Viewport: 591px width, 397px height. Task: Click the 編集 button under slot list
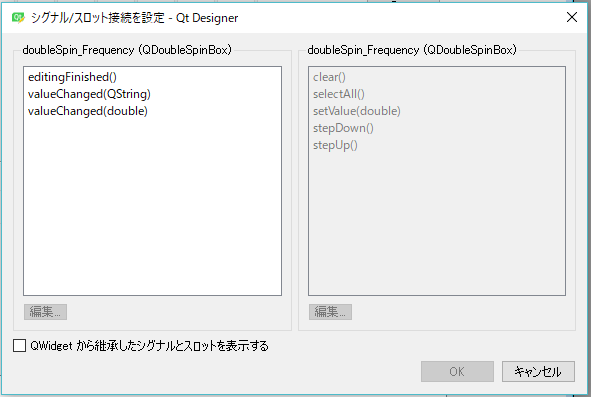[330, 312]
